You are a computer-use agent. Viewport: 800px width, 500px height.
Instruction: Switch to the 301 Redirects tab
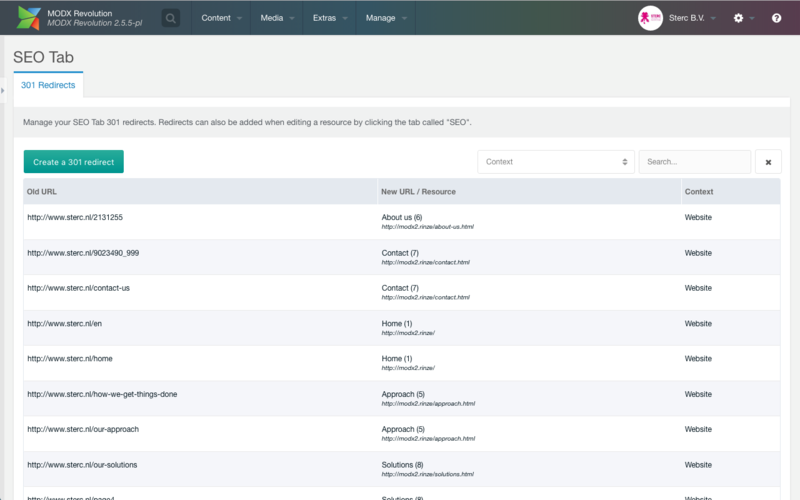[48, 86]
